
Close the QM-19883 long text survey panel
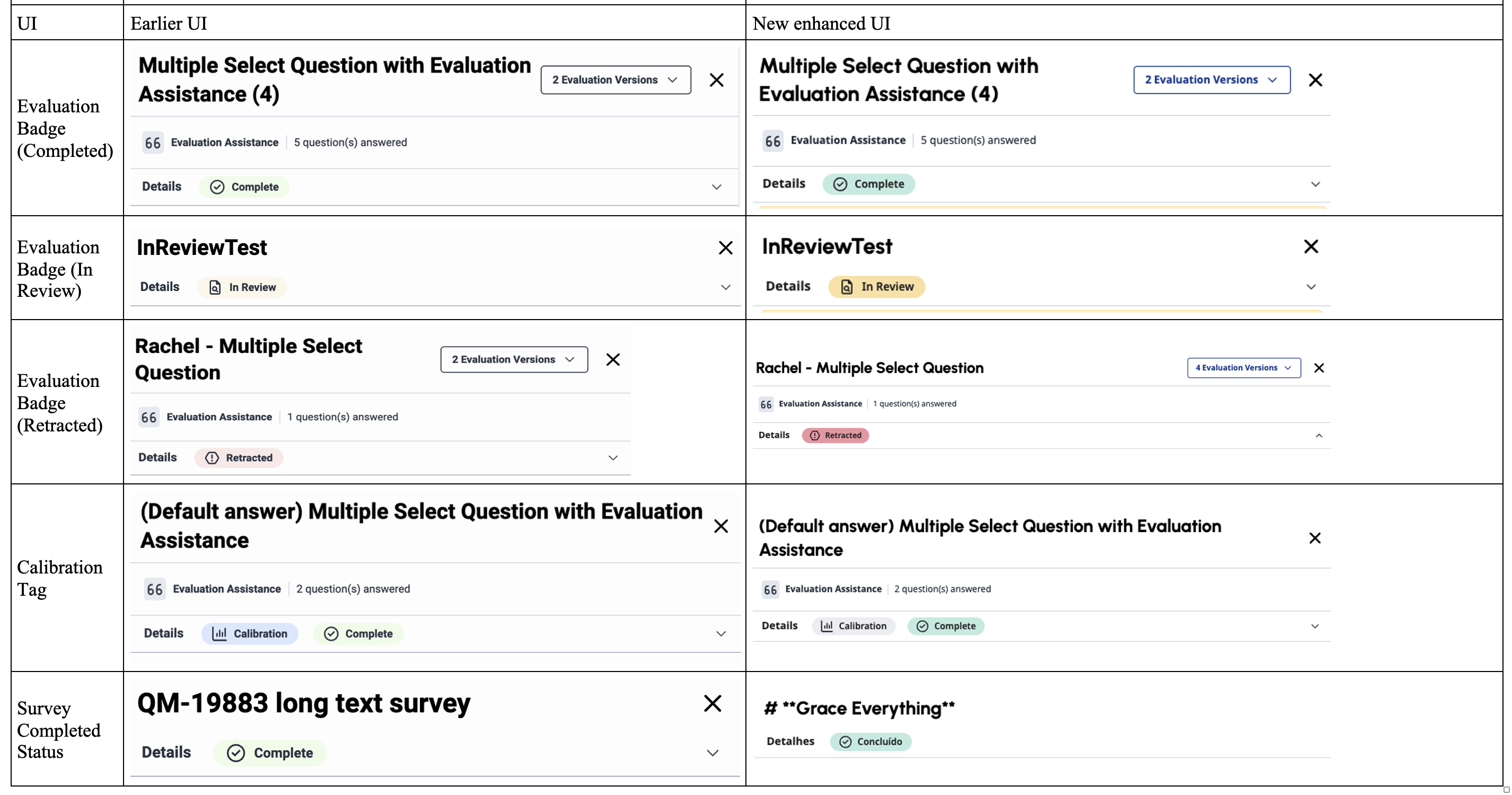(712, 703)
